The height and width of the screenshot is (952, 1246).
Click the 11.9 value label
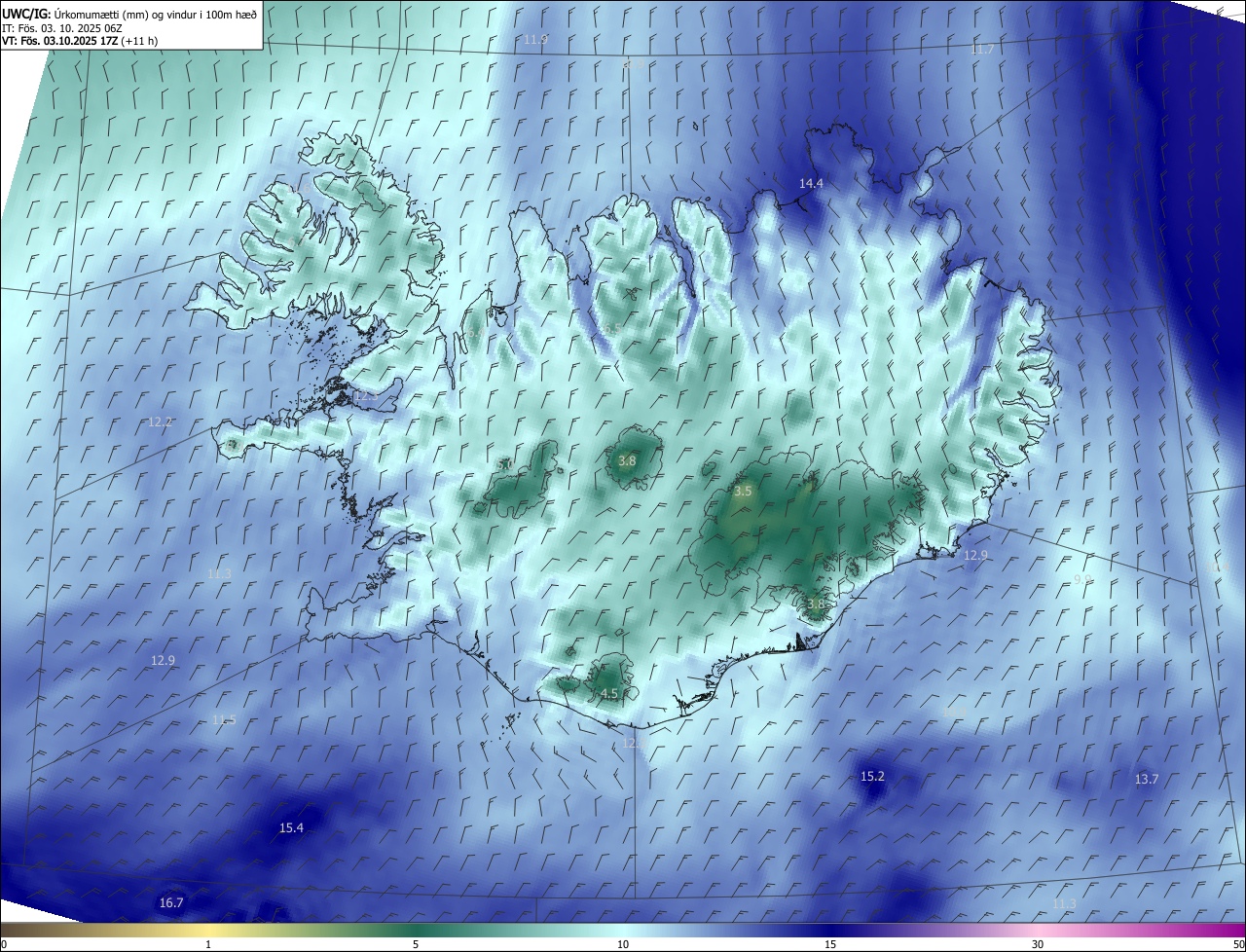535,39
